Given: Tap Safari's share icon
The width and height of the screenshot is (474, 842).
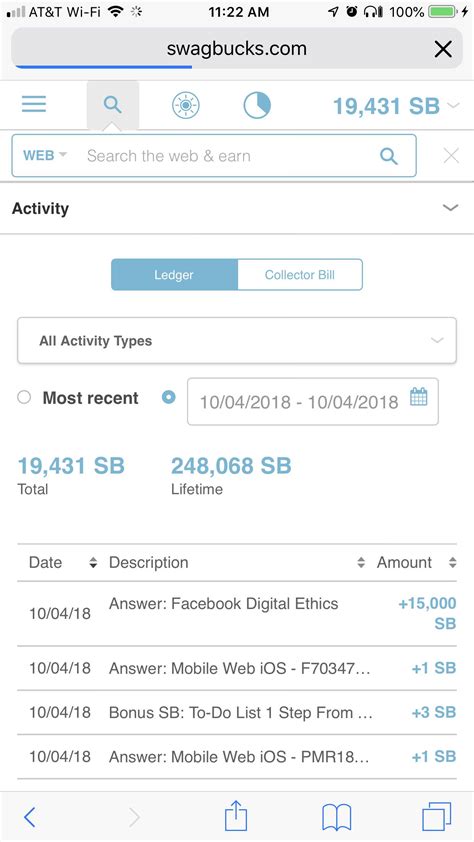Looking at the screenshot, I should (x=236, y=816).
